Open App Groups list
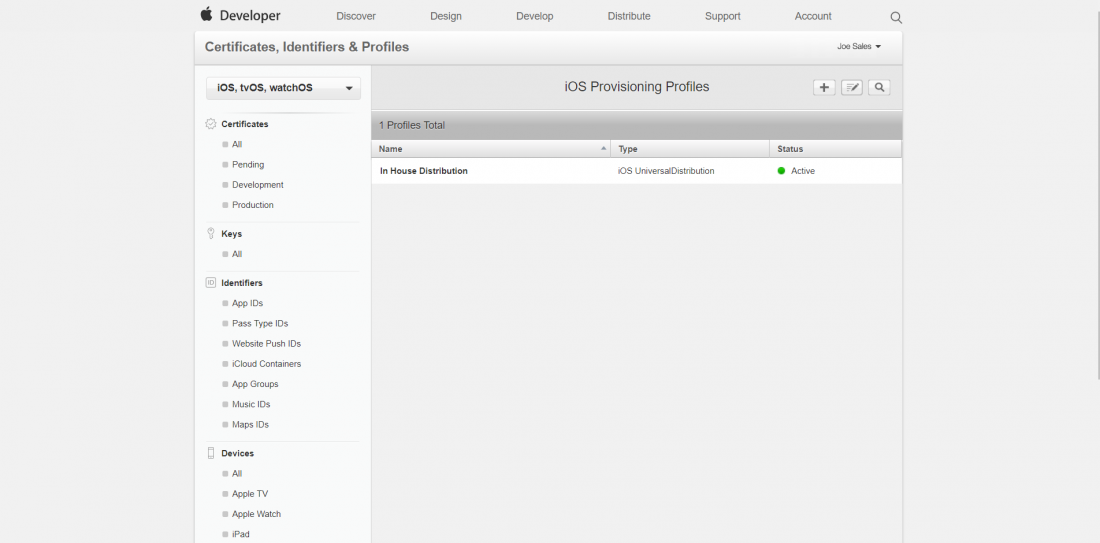Viewport: 1100px width, 543px height. pos(255,384)
